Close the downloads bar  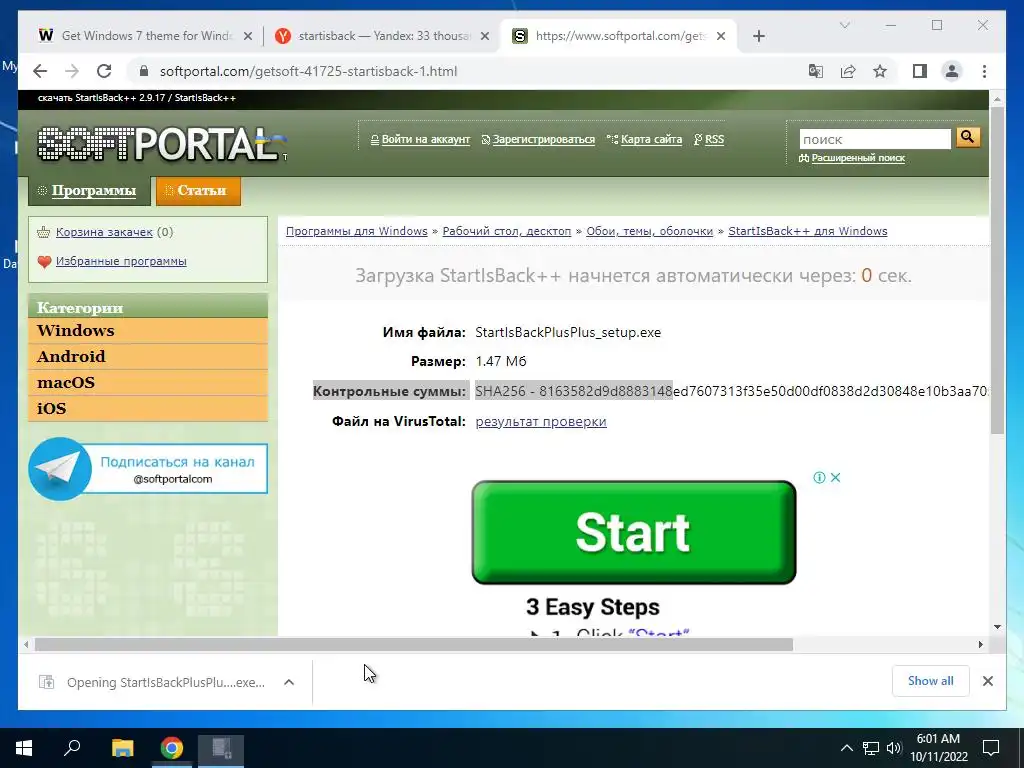[987, 681]
